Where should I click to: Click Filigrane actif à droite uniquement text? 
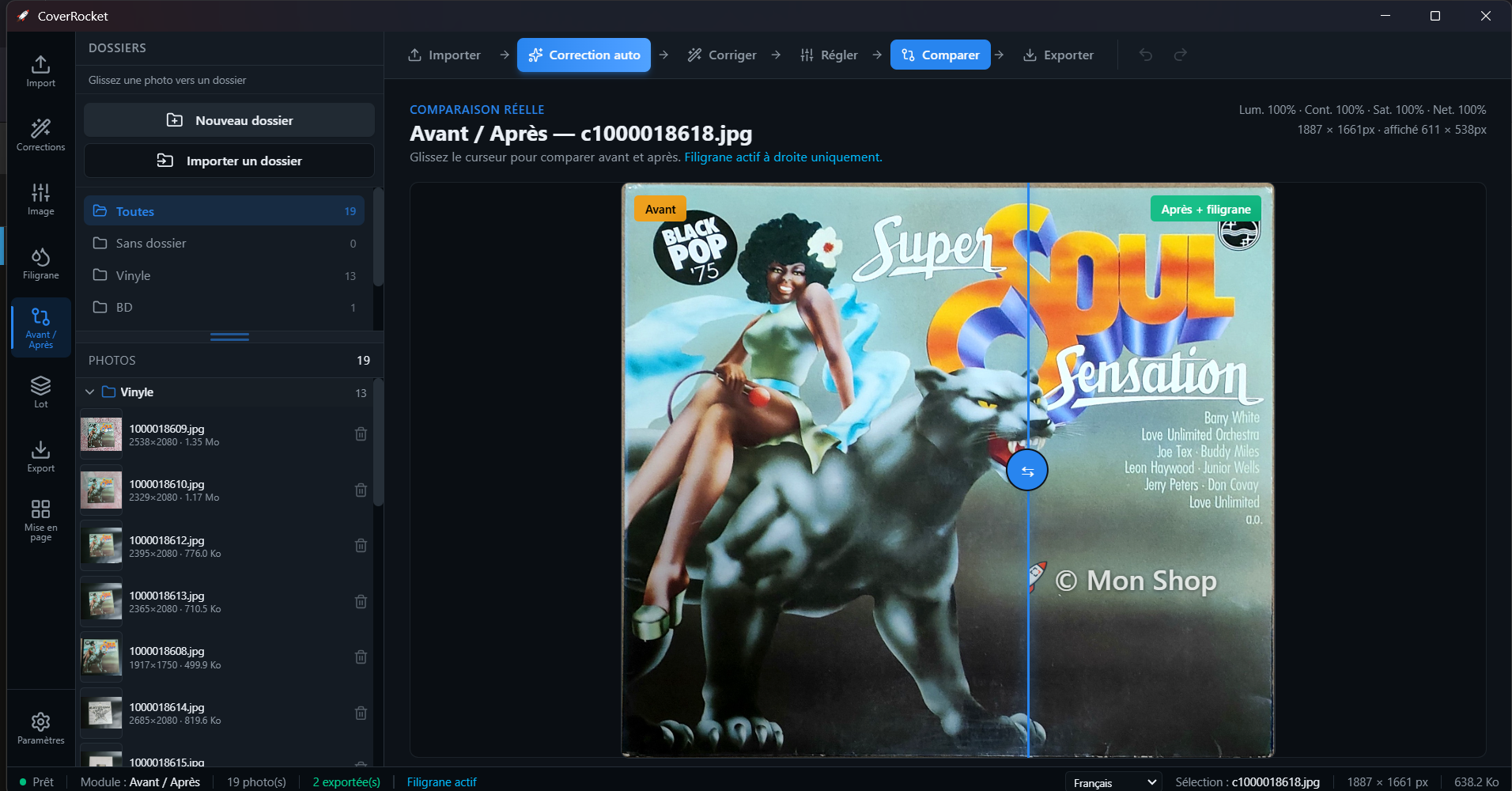tap(783, 157)
